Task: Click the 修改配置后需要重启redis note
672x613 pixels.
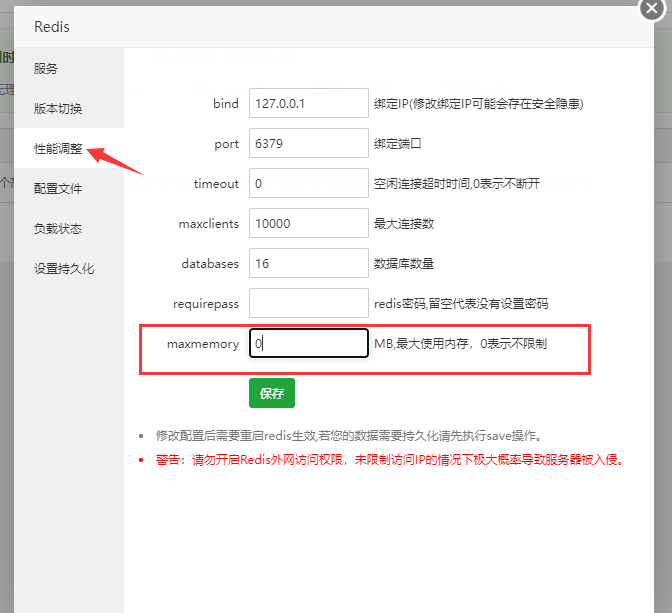Action: coord(350,436)
